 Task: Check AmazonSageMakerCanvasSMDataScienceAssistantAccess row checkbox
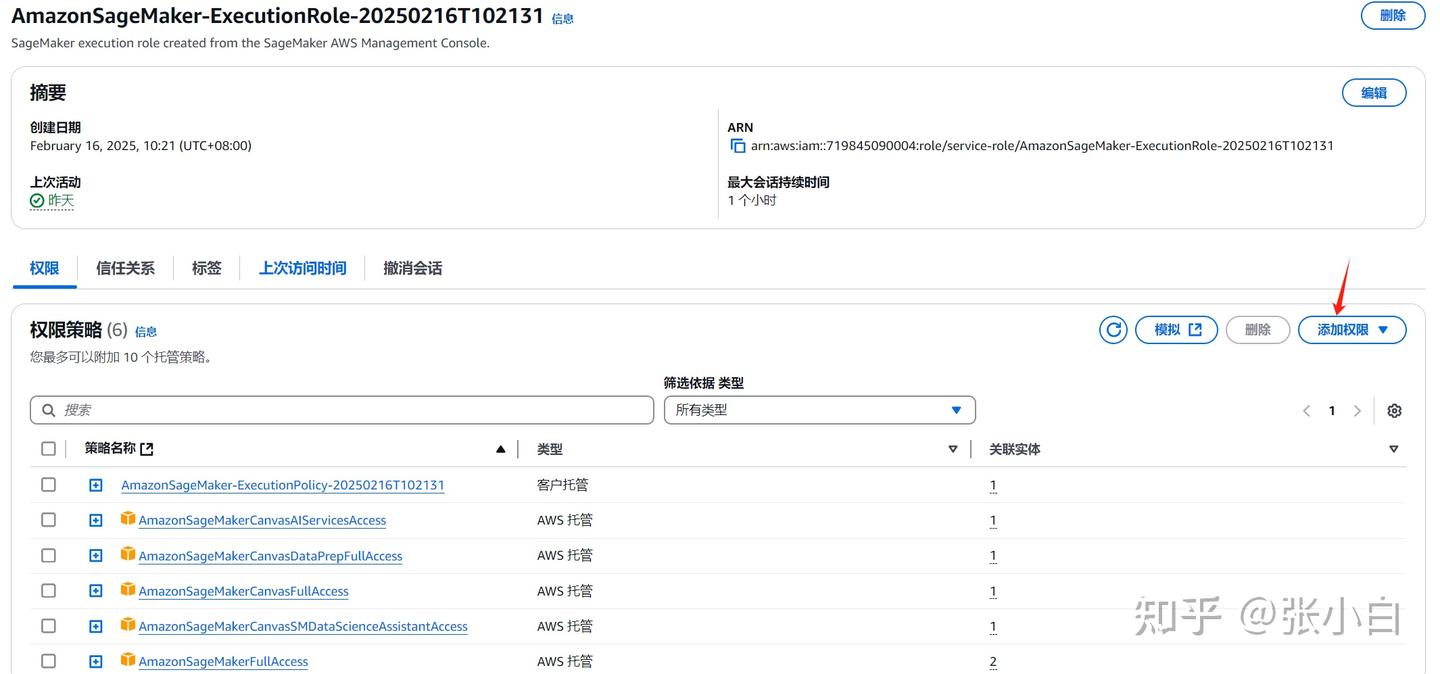click(48, 626)
